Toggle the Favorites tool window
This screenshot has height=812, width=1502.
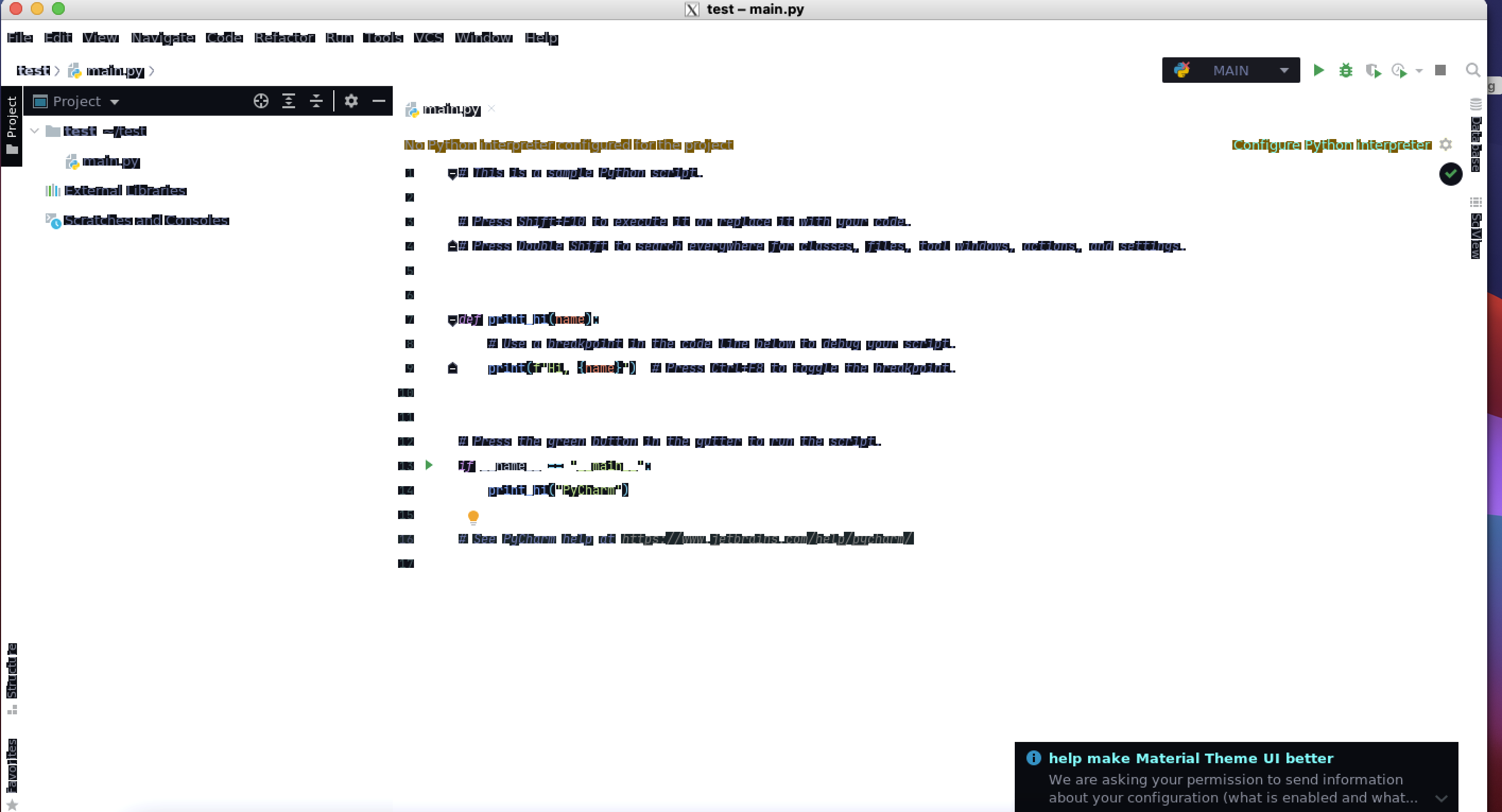point(12,774)
